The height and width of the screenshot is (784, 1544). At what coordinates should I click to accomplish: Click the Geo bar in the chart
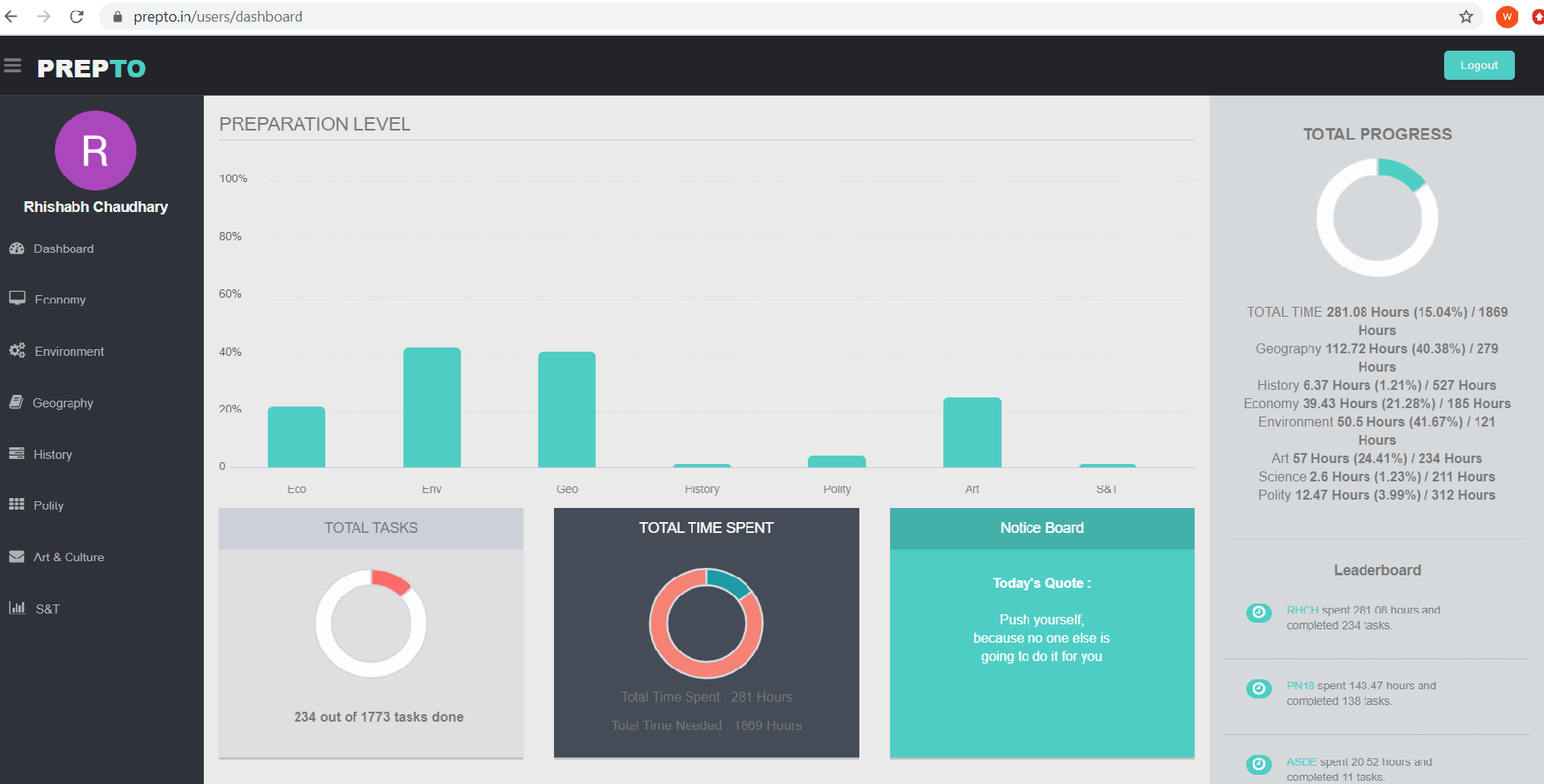567,409
